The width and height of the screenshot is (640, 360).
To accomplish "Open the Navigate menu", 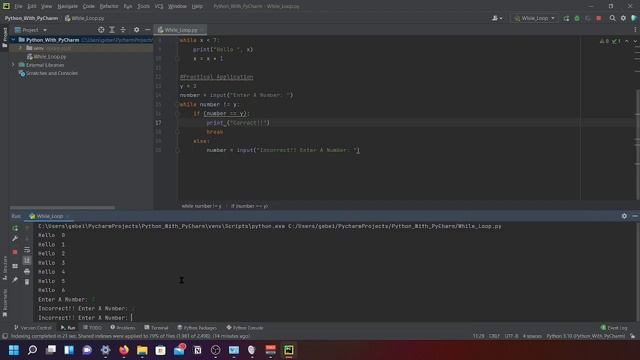I will click(x=67, y=7).
